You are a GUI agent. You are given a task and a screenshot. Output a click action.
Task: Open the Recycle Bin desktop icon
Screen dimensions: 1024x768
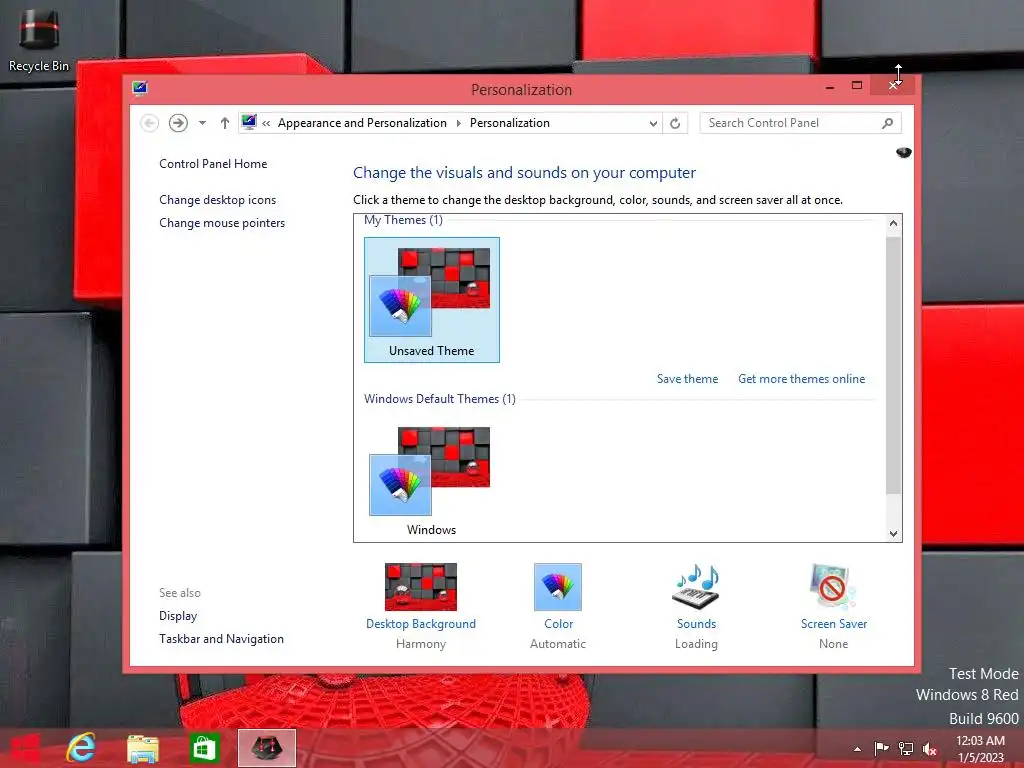[39, 39]
